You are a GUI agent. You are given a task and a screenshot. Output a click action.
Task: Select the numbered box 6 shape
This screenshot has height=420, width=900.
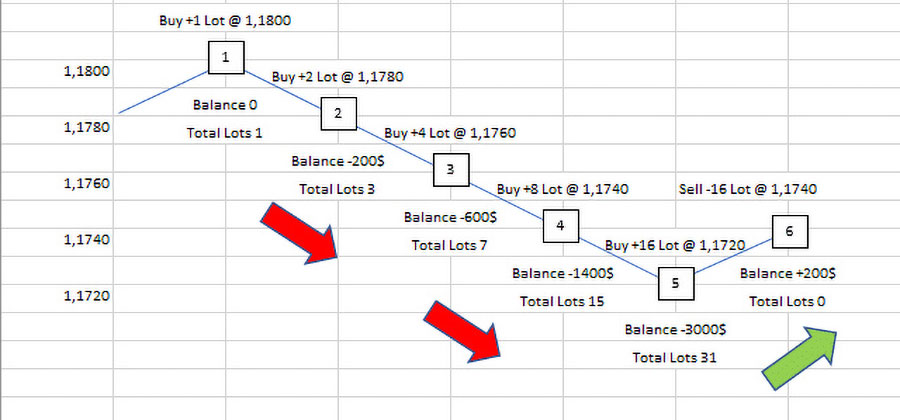click(x=789, y=231)
